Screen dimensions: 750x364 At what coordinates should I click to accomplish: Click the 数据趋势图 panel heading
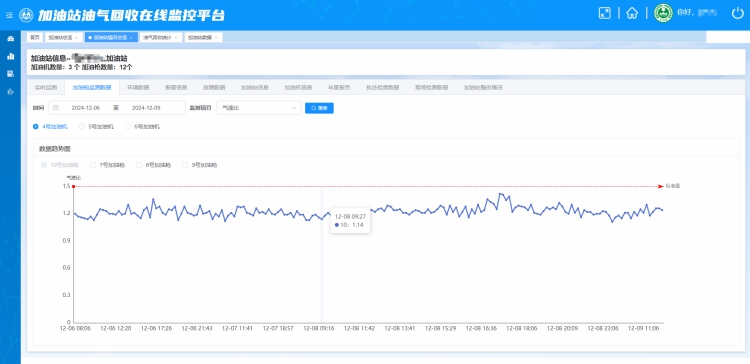55,149
